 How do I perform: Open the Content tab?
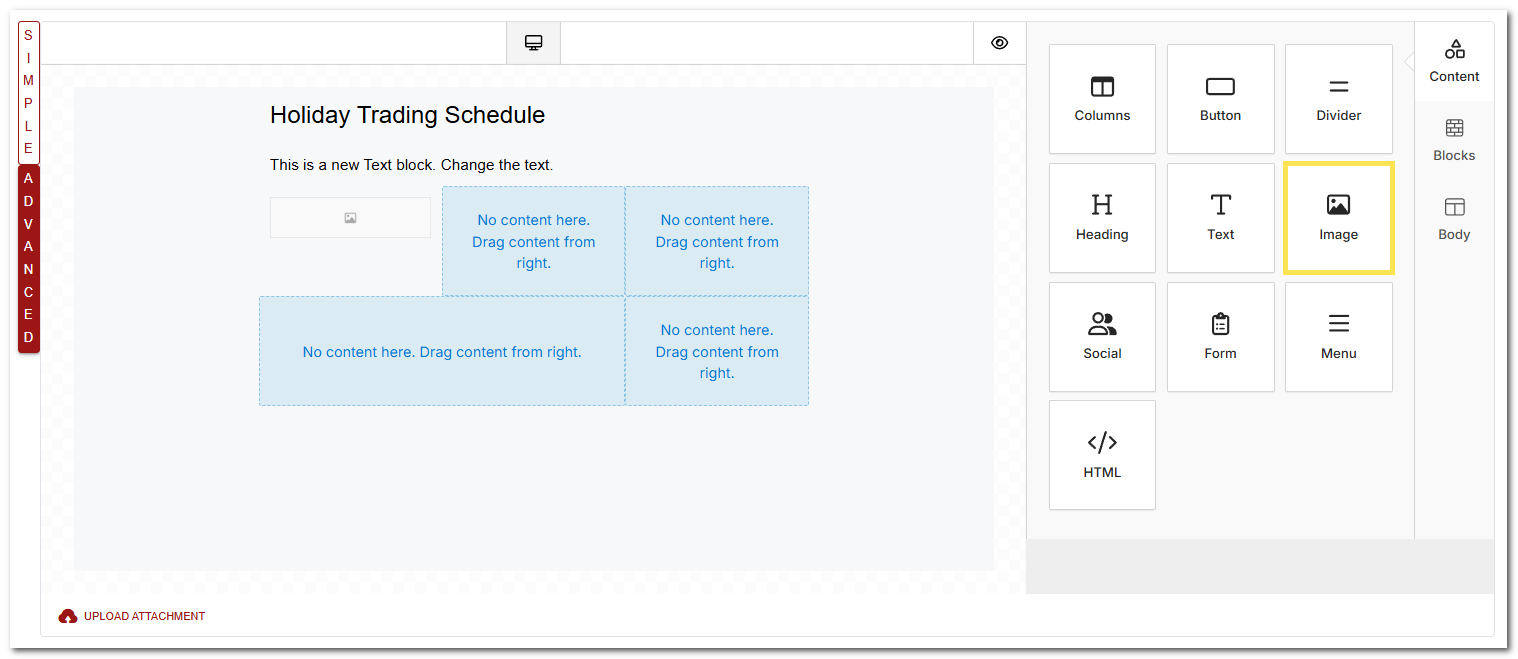coord(1454,61)
